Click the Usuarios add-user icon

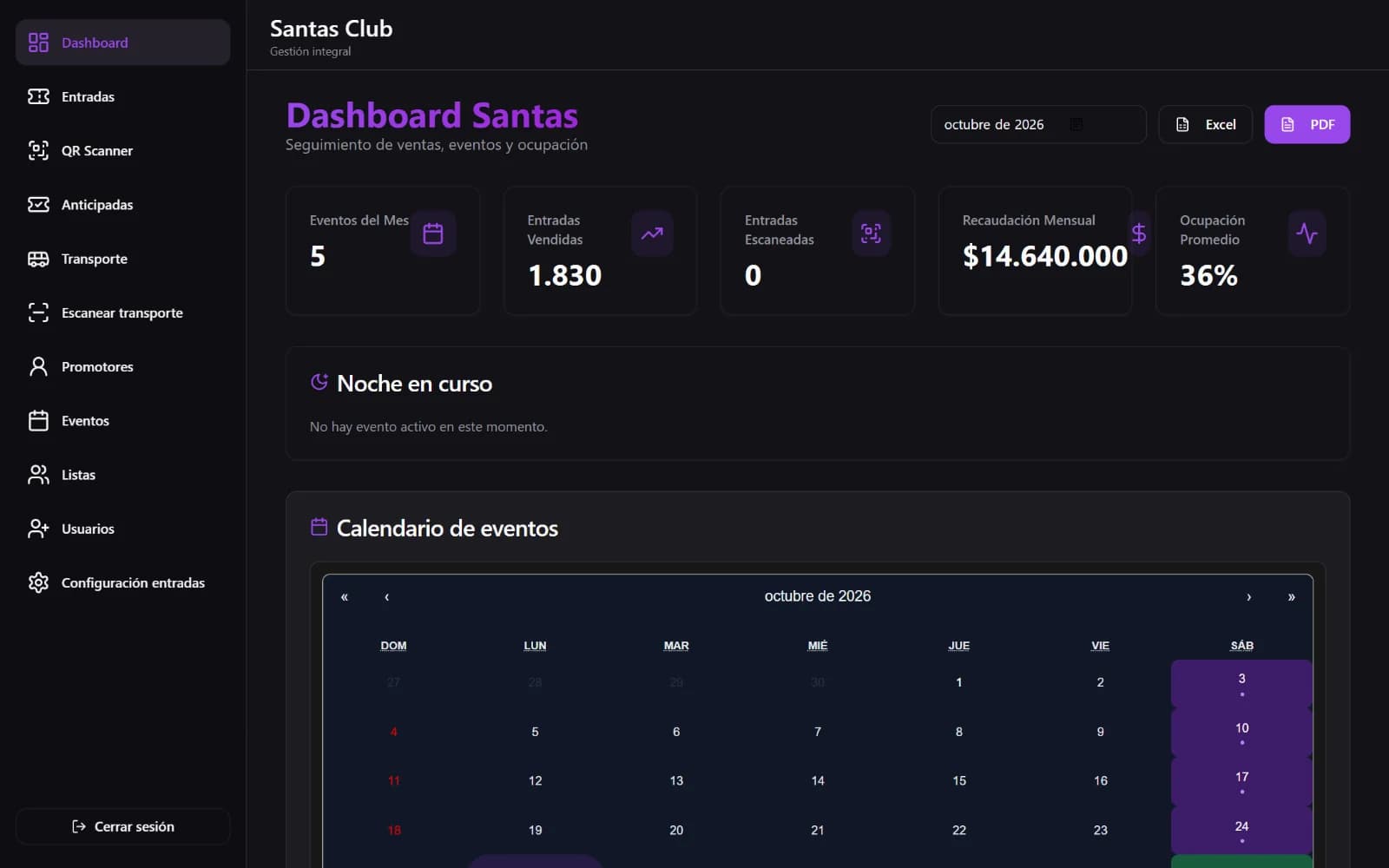(38, 529)
